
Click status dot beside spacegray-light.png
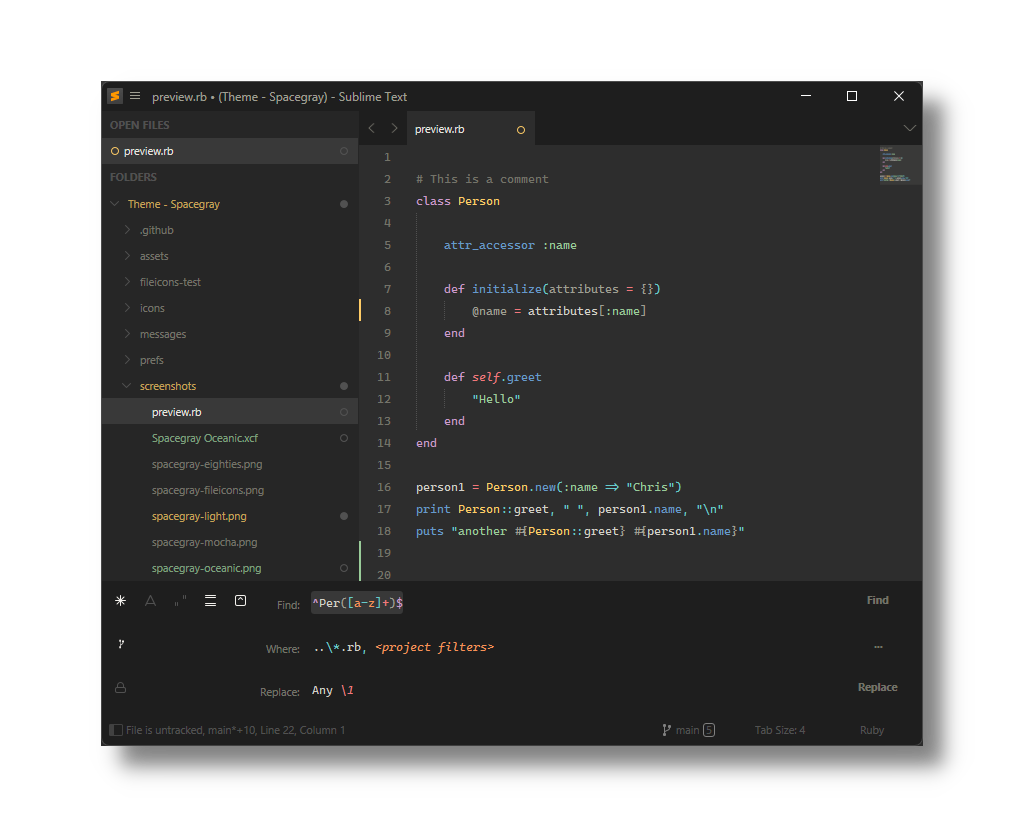344,516
